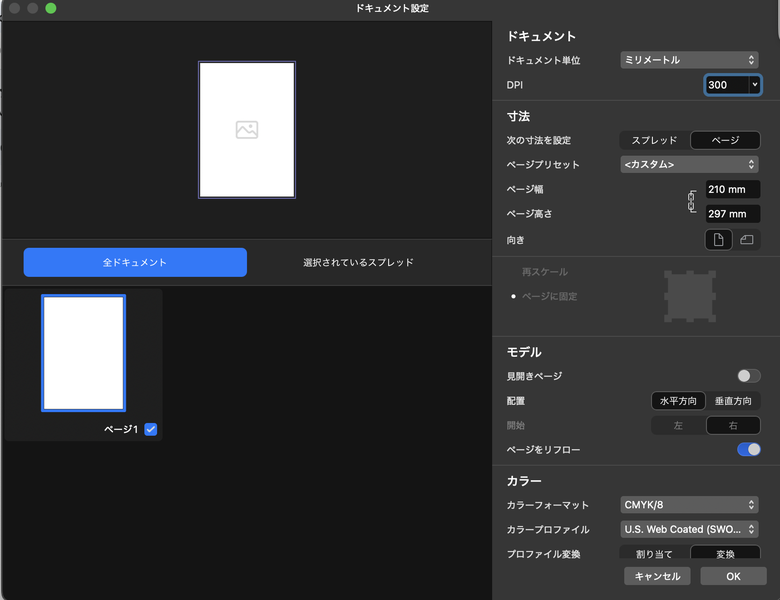Image resolution: width=780 pixels, height=600 pixels.
Task: Select the ページ1 thumbnail
Action: coord(84,353)
